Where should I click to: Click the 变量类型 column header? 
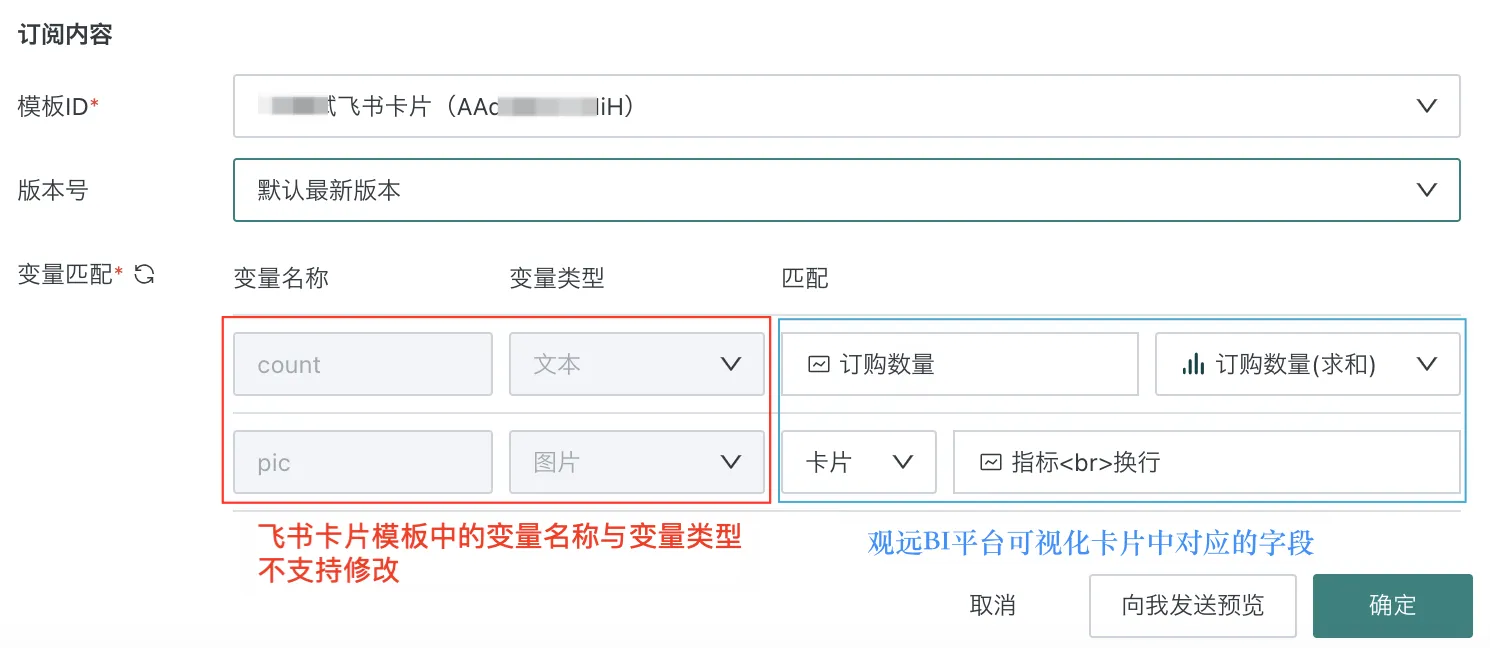point(557,279)
